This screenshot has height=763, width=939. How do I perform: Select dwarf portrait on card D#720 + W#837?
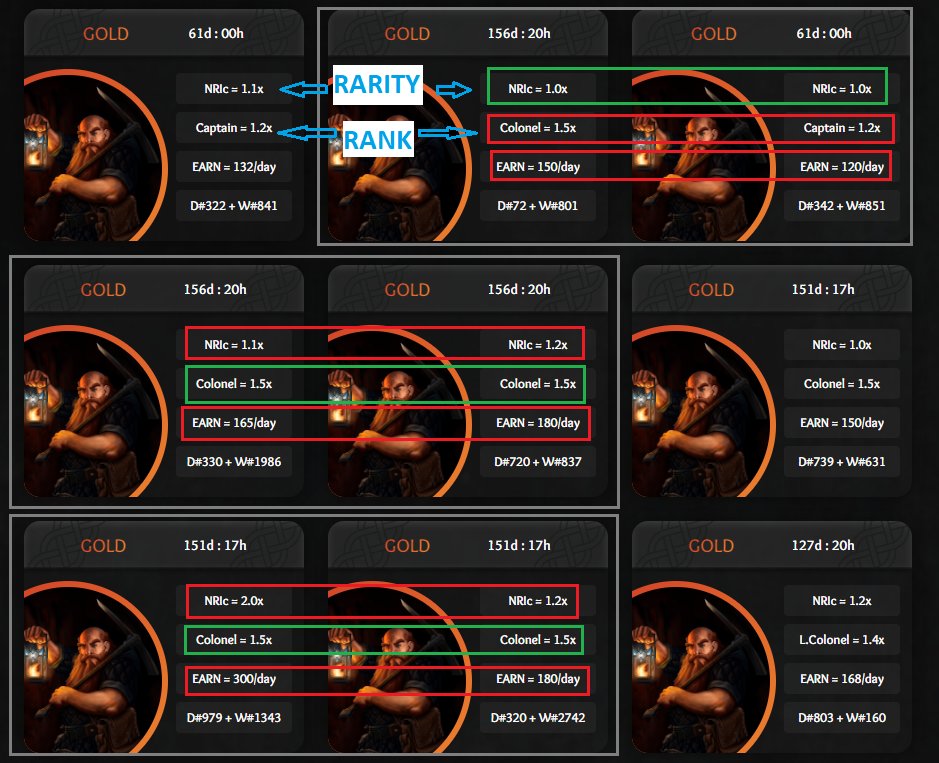coord(398,411)
